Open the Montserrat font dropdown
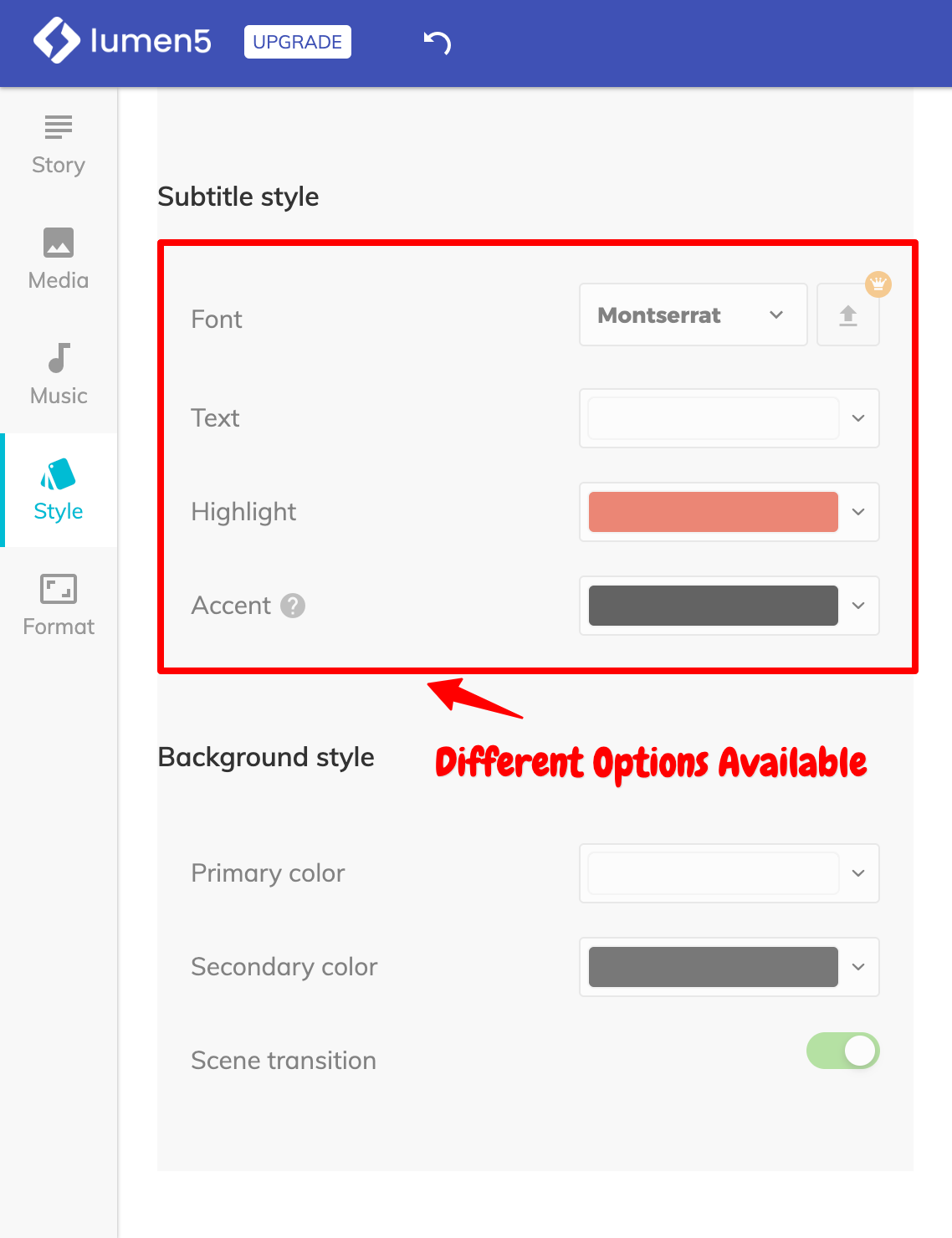The height and width of the screenshot is (1238, 952). [693, 315]
